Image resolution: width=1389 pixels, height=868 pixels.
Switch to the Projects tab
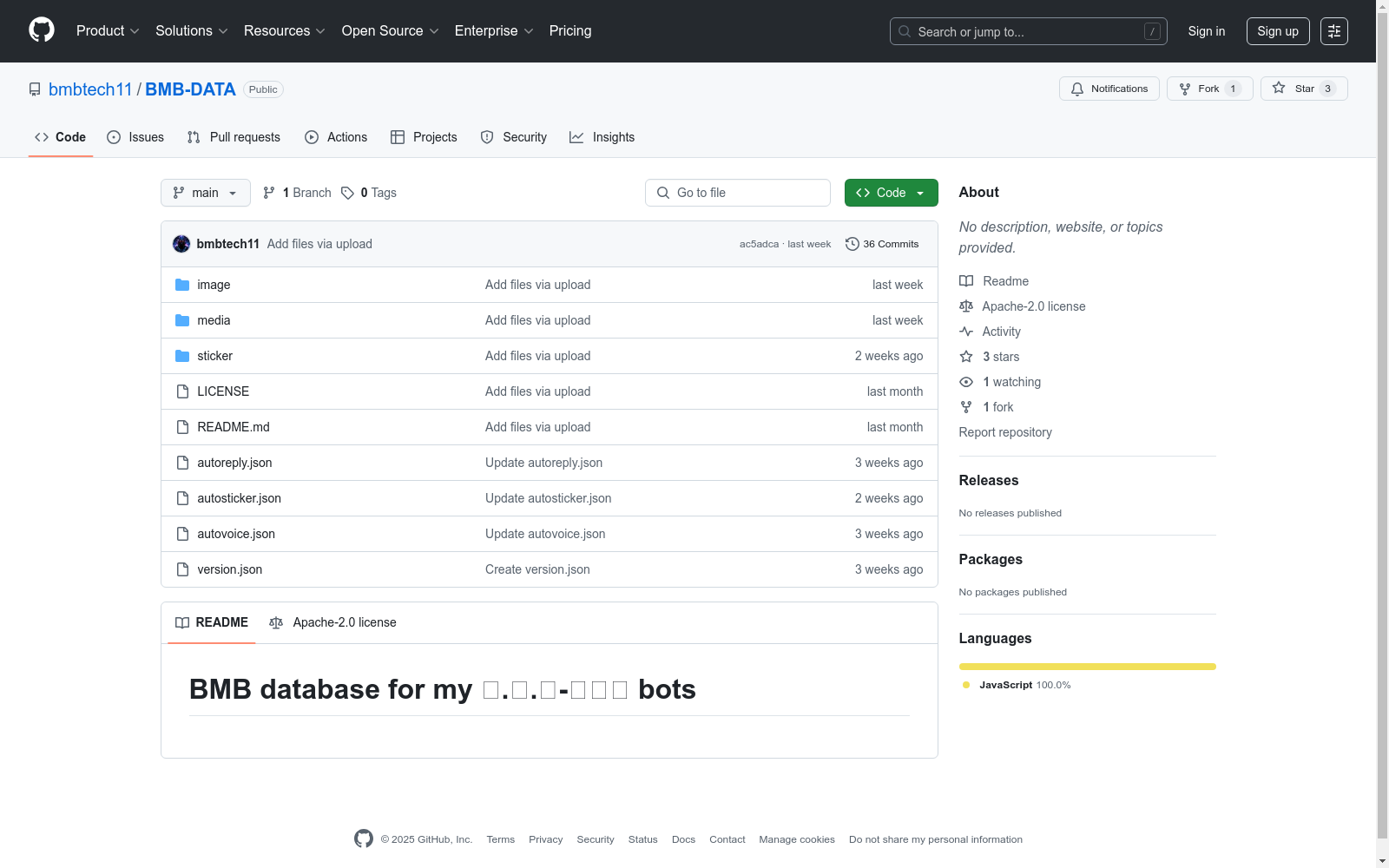(x=424, y=137)
